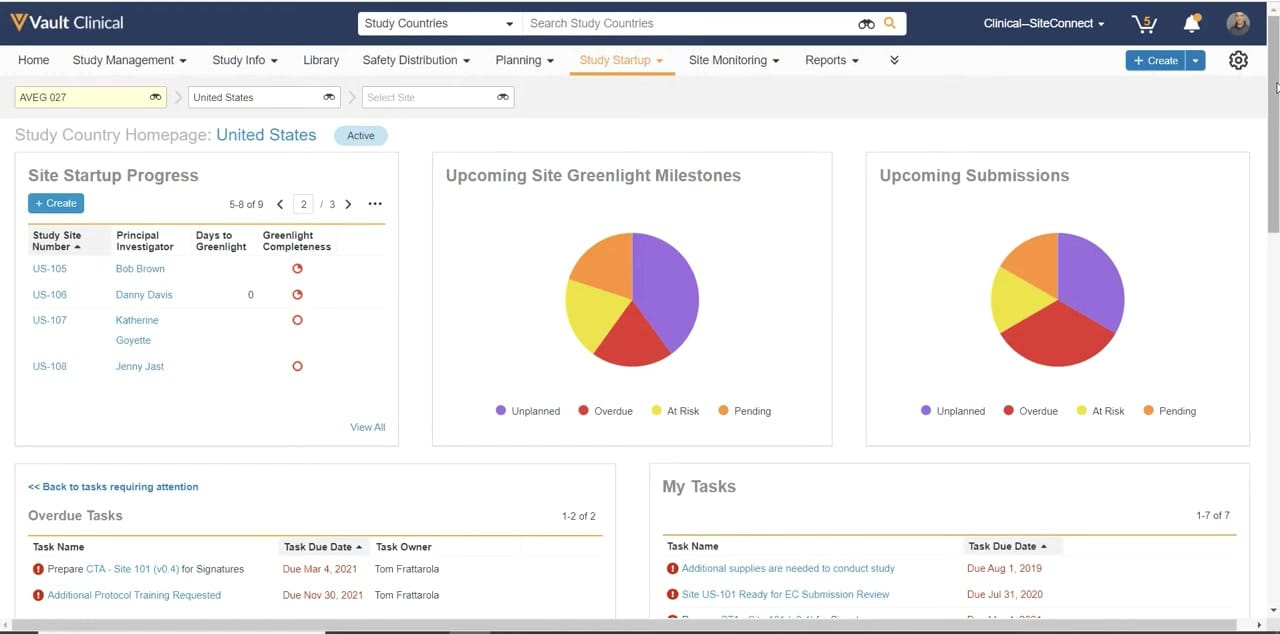Open study site US-105 link
Viewport: 1280px width, 634px height.
pyautogui.click(x=50, y=269)
